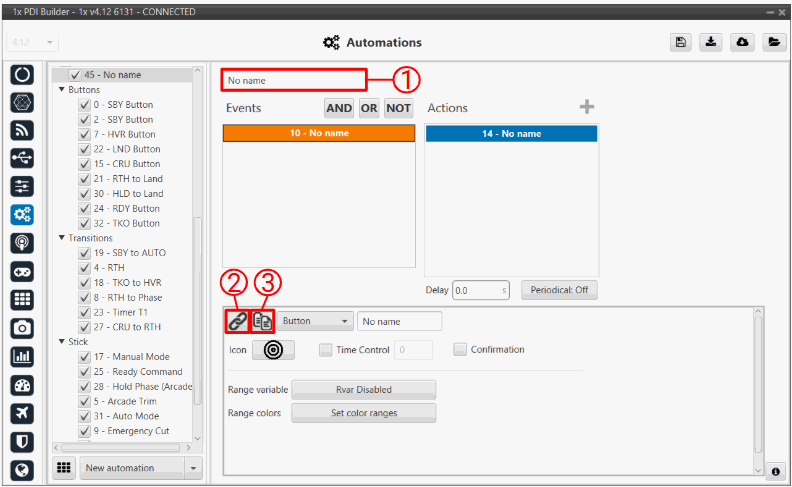792x487 pixels.
Task: Open the gamepad icon in the sidebar
Action: tap(22, 271)
